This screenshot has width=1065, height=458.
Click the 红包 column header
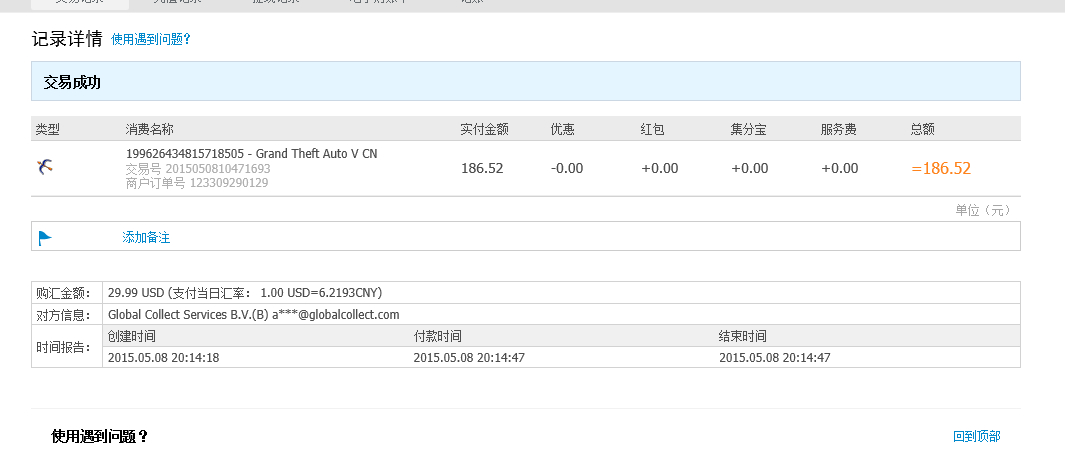click(x=653, y=129)
